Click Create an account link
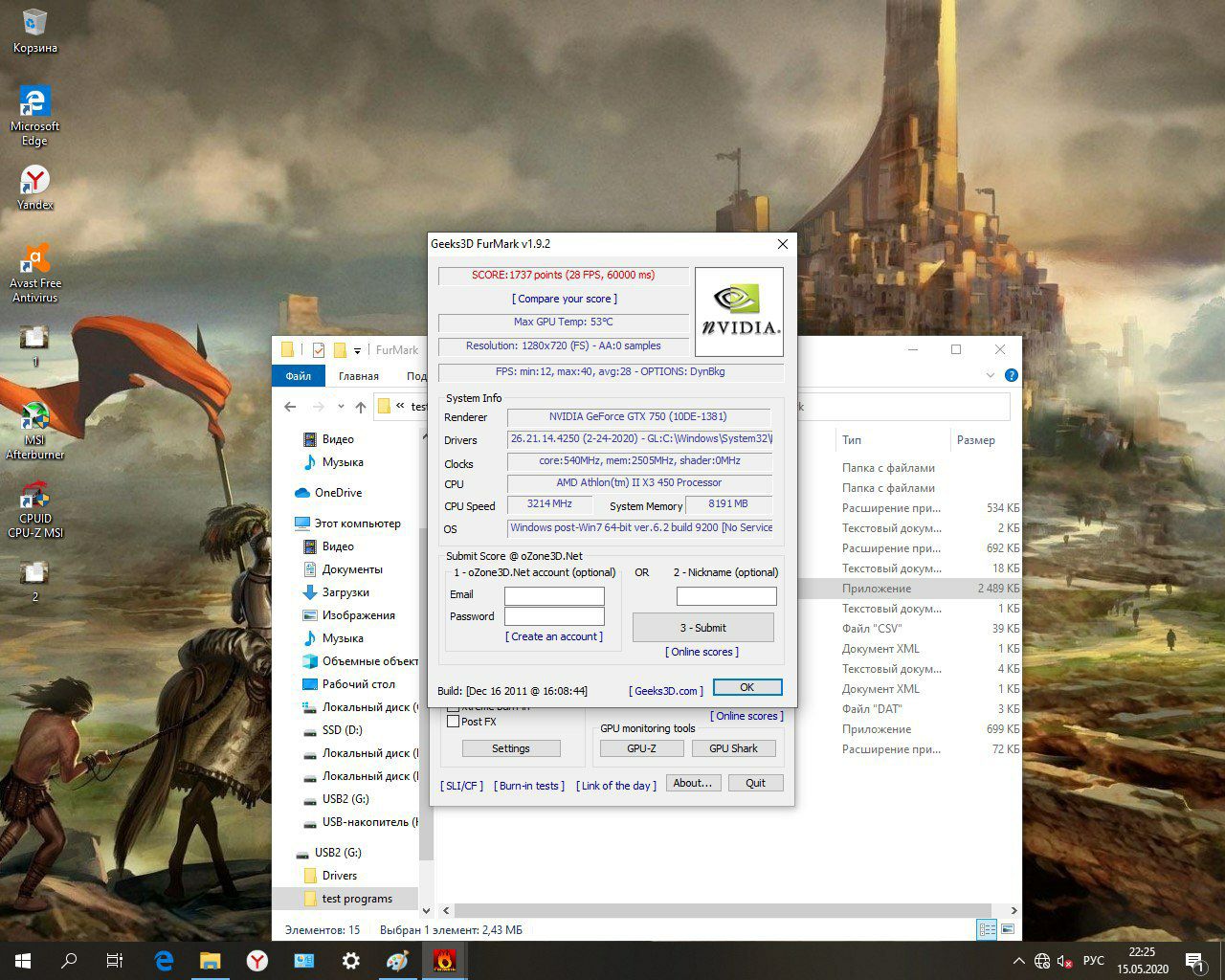 [554, 636]
